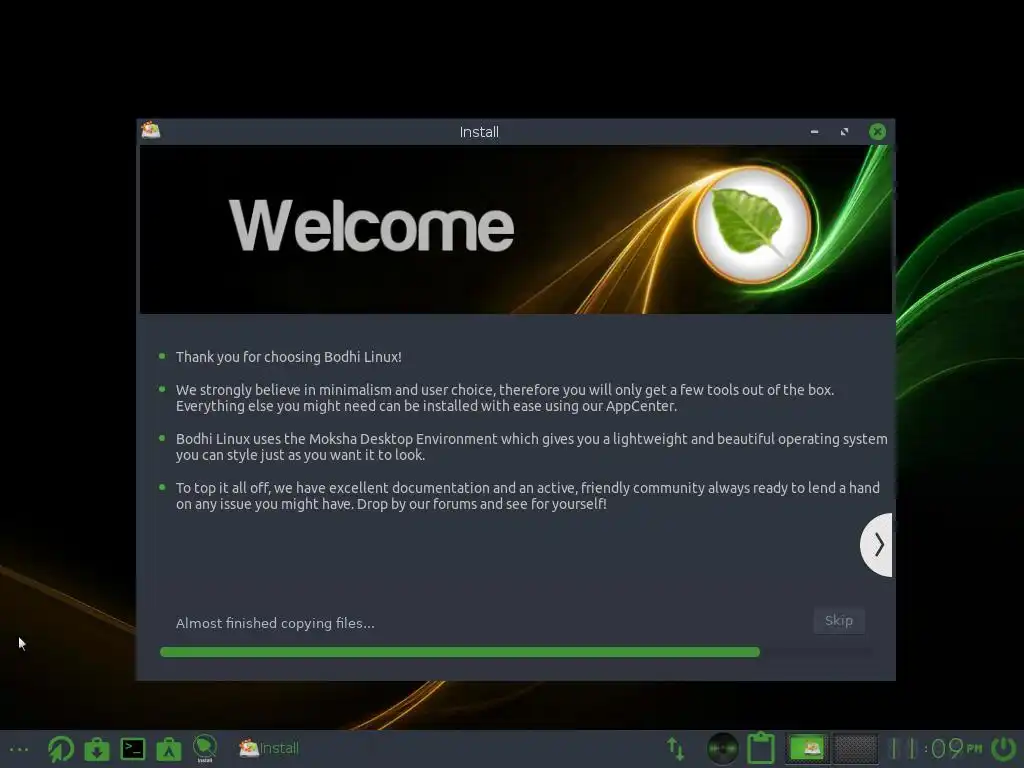Image resolution: width=1024 pixels, height=768 pixels.
Task: Open the AppCenter bag icon
Action: (168, 748)
